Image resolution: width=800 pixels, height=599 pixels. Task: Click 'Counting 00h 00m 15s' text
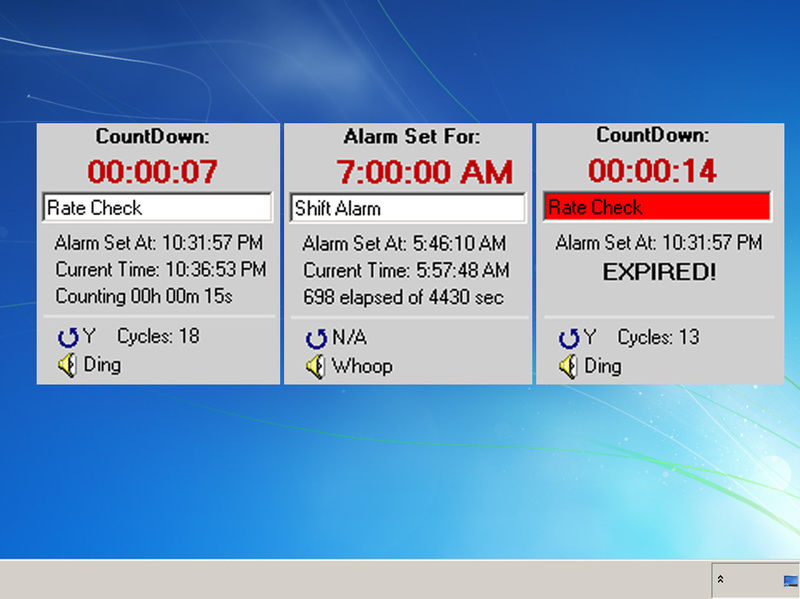pyautogui.click(x=144, y=296)
